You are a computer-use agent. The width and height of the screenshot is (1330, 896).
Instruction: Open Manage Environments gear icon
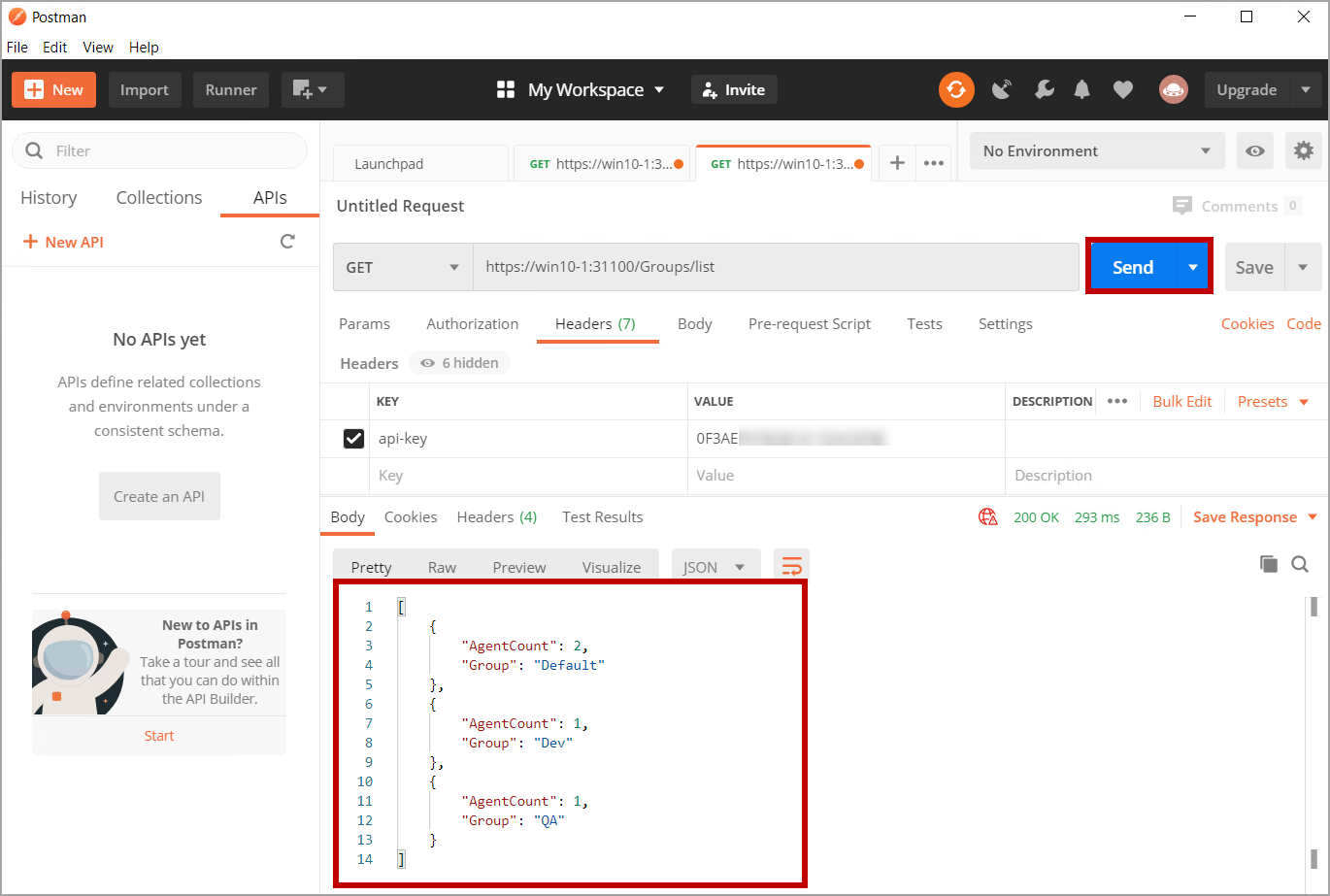(1303, 150)
